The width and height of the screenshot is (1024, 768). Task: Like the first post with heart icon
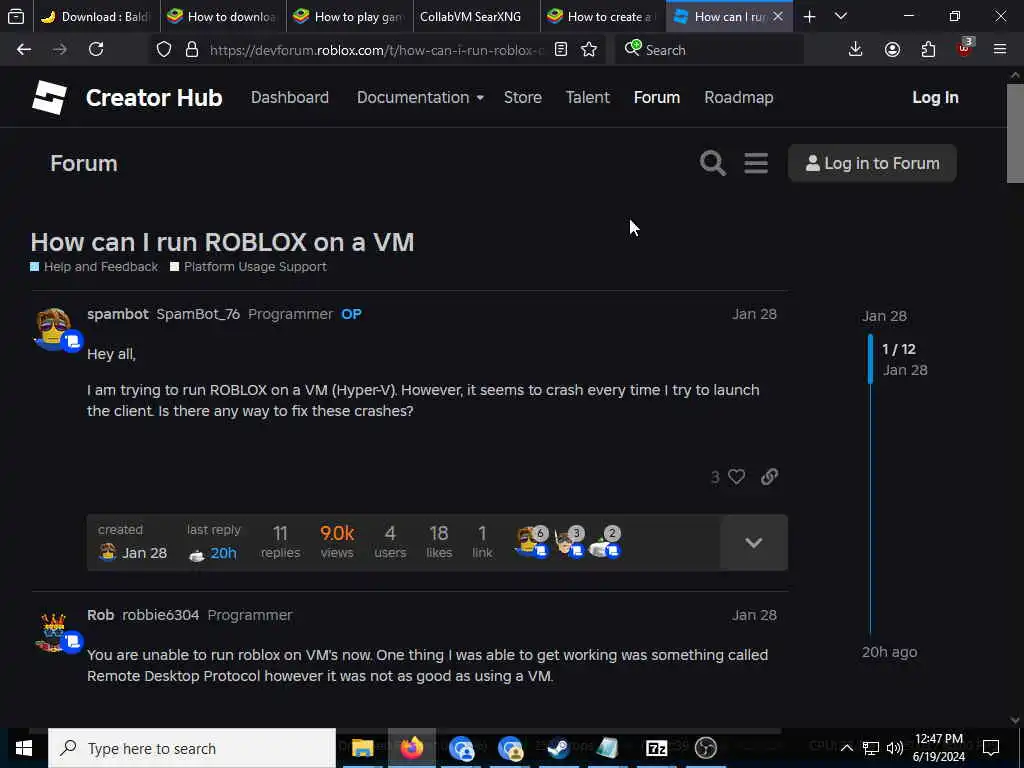737,477
